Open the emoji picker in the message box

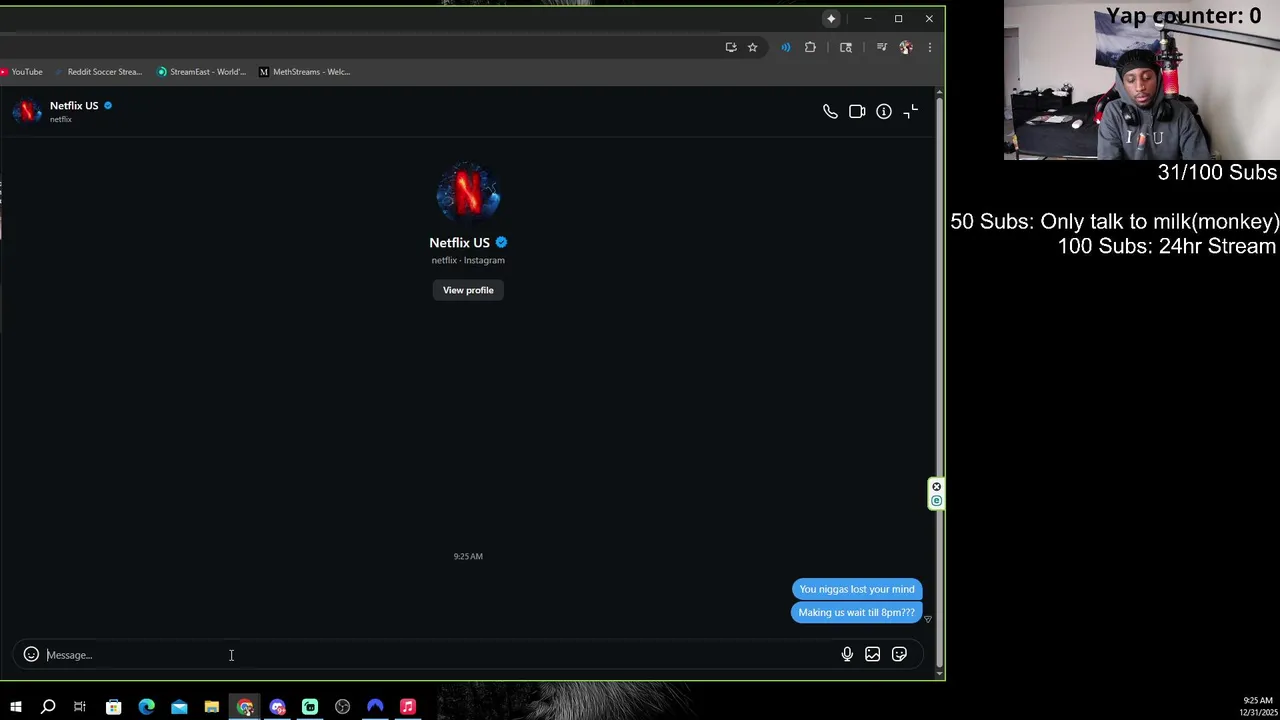31,654
